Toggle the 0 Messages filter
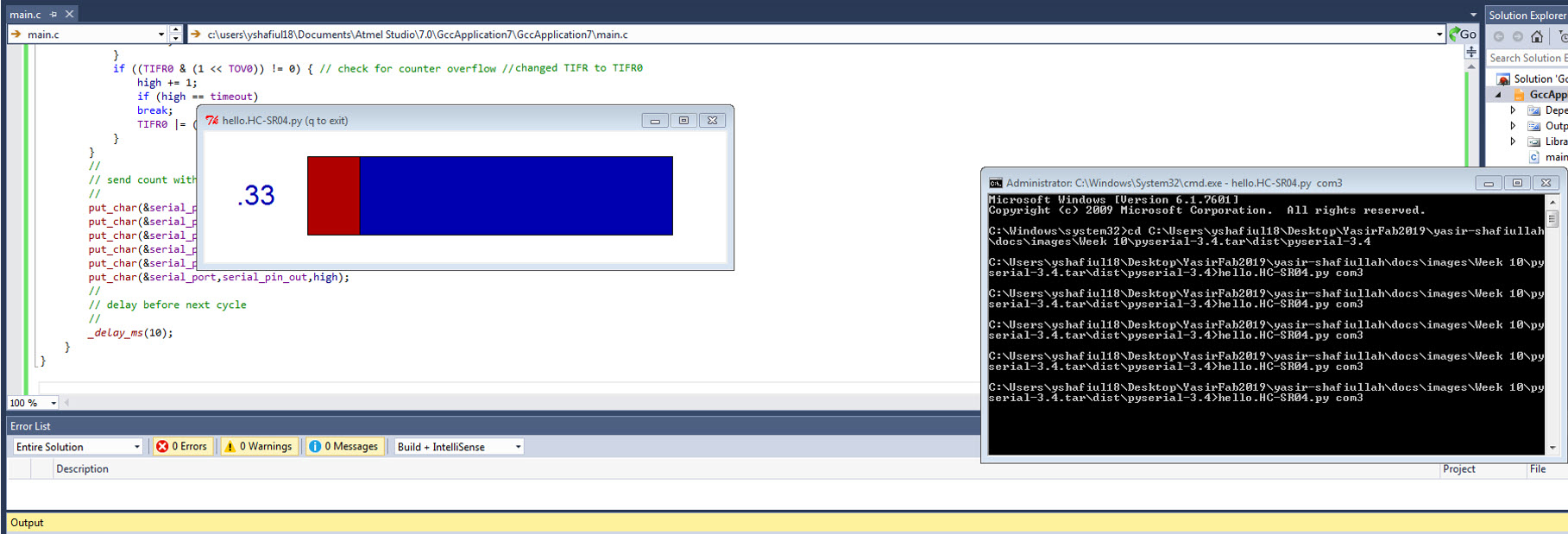 coord(343,447)
